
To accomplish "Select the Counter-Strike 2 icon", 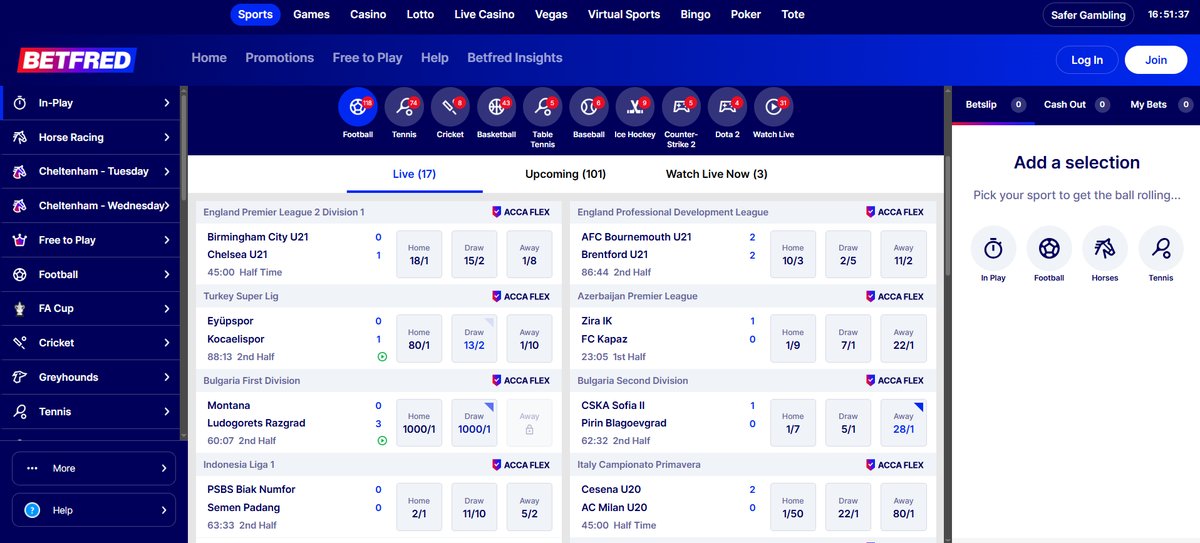I will tap(681, 107).
